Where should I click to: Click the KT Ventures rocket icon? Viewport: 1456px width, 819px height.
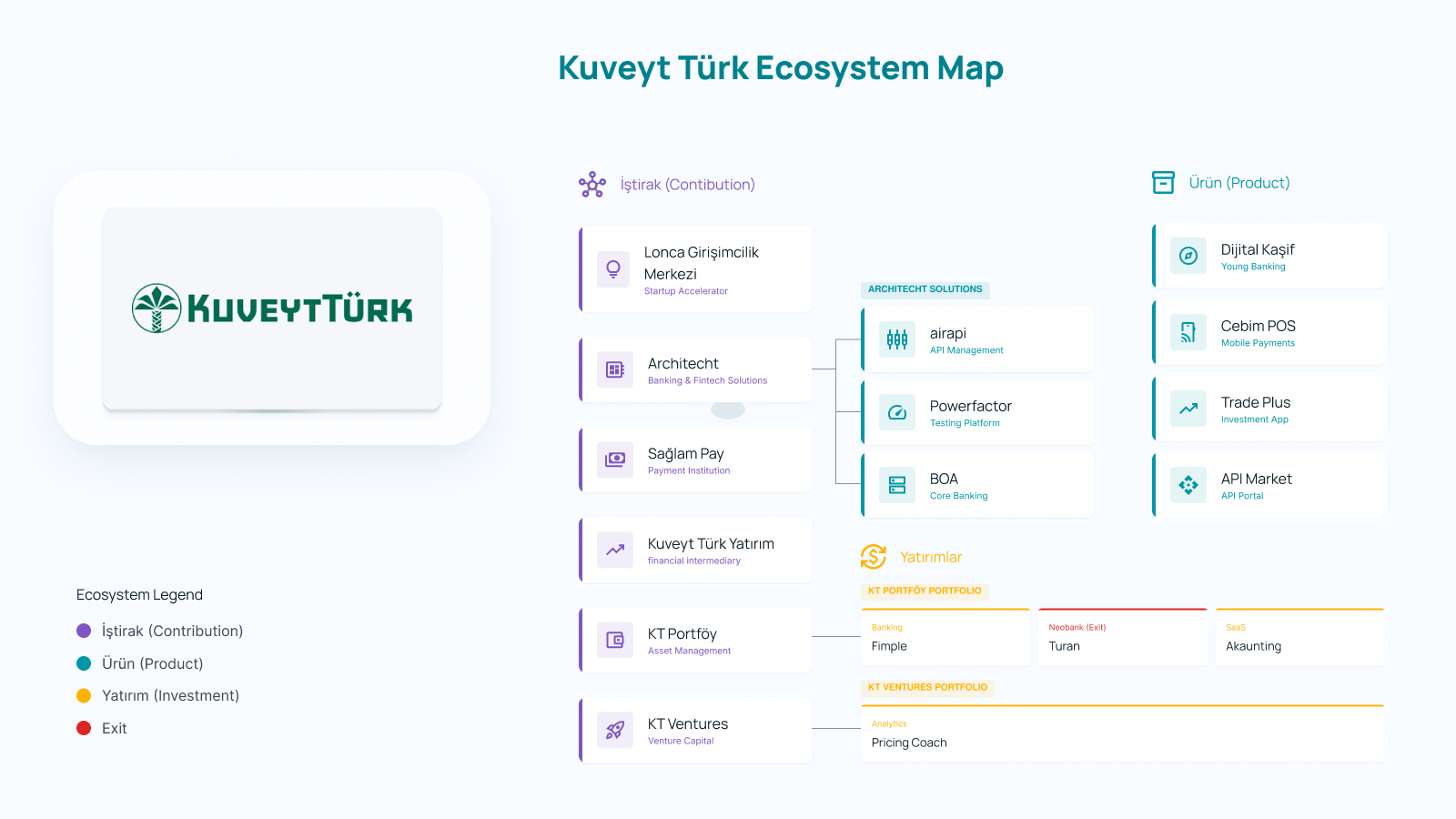tap(615, 730)
